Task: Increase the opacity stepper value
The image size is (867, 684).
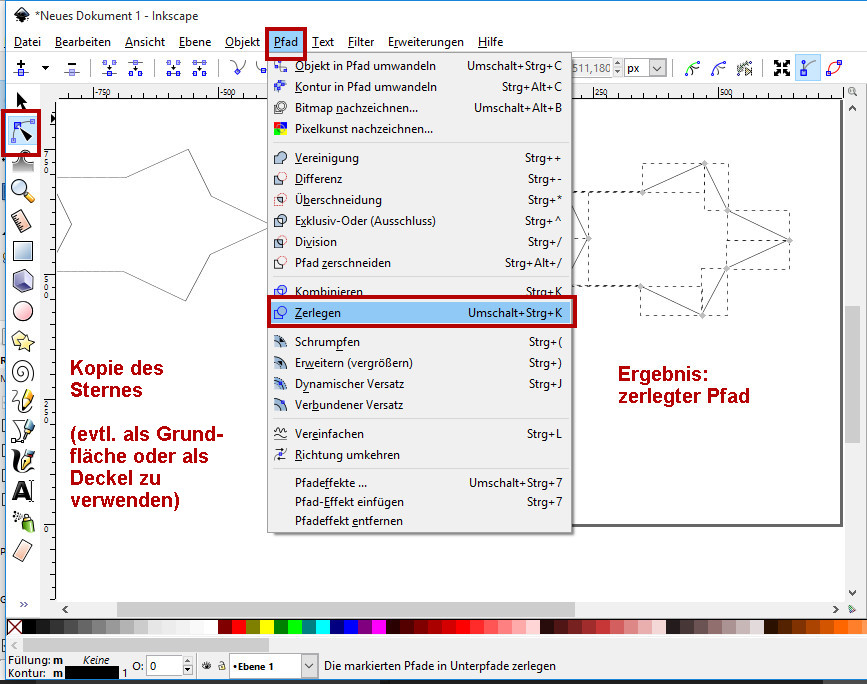Action: [x=187, y=661]
